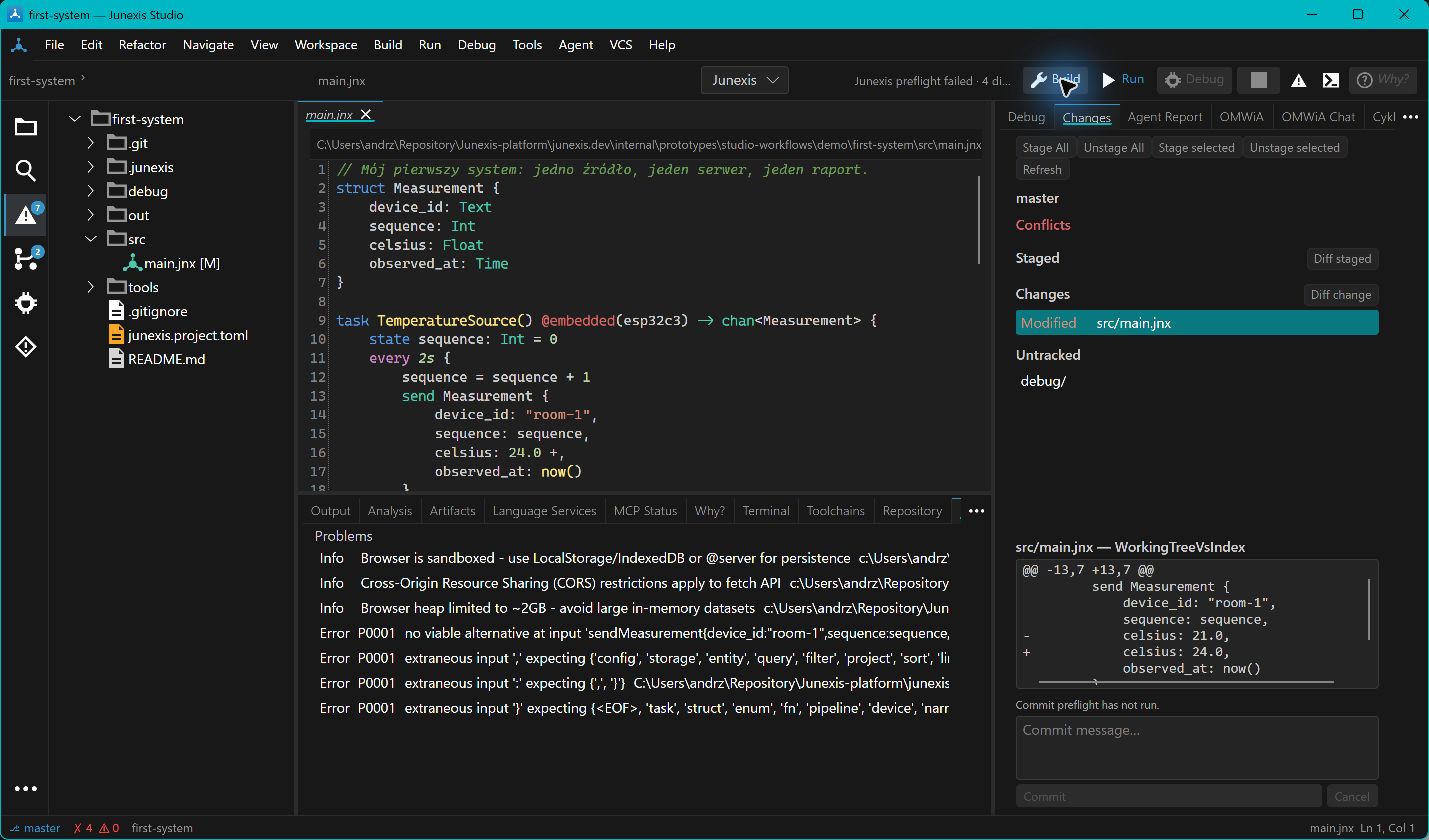The height and width of the screenshot is (840, 1429).
Task: Click the Commit message input field
Action: coord(1197,747)
